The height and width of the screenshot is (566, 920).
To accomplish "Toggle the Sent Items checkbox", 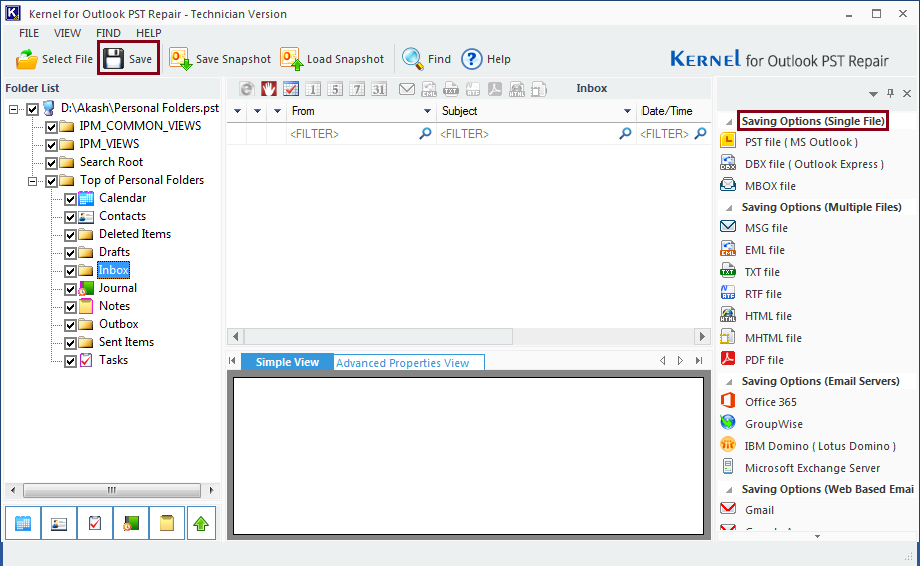I will (70, 343).
